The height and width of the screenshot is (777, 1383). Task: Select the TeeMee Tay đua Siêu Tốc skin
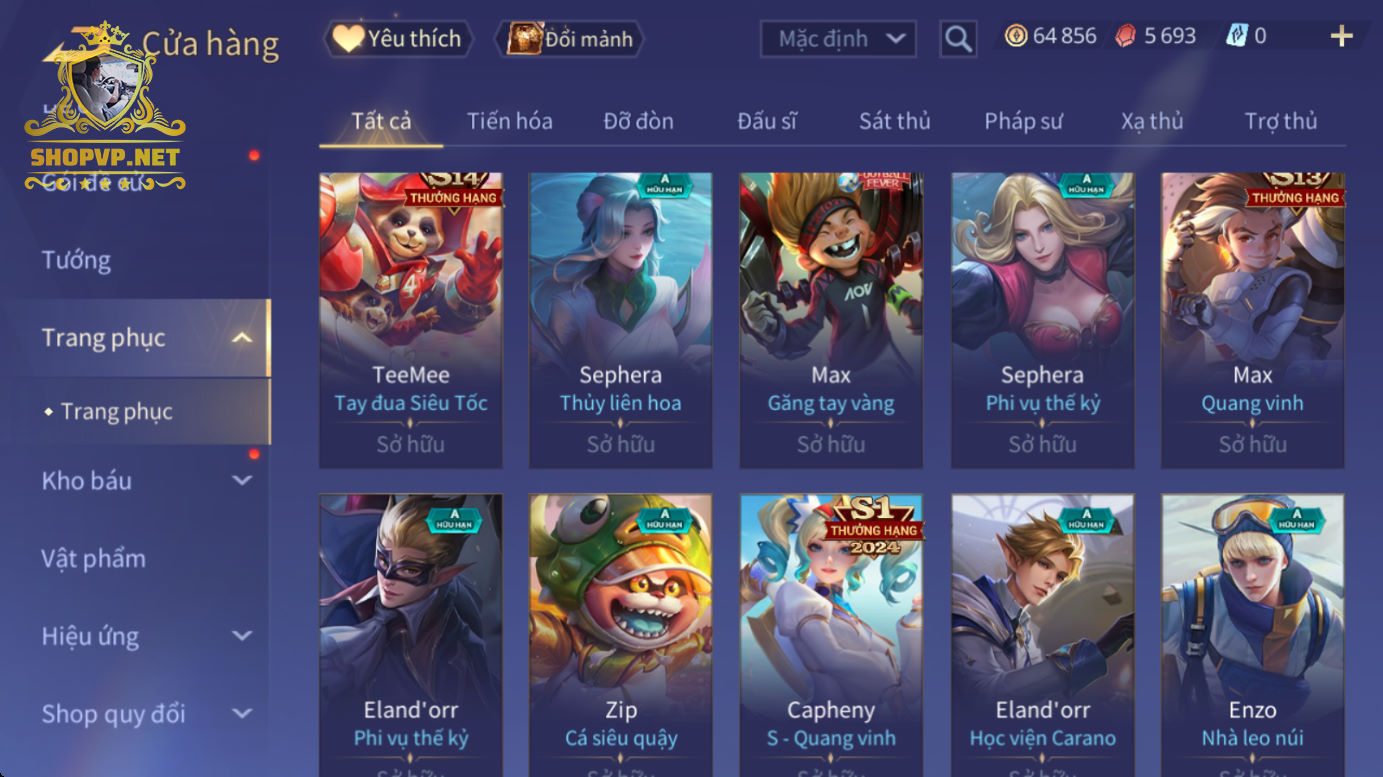pyautogui.click(x=411, y=320)
